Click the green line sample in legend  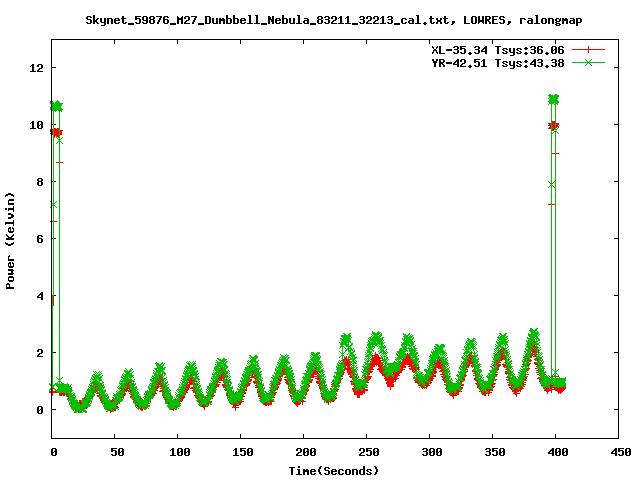tap(588, 62)
